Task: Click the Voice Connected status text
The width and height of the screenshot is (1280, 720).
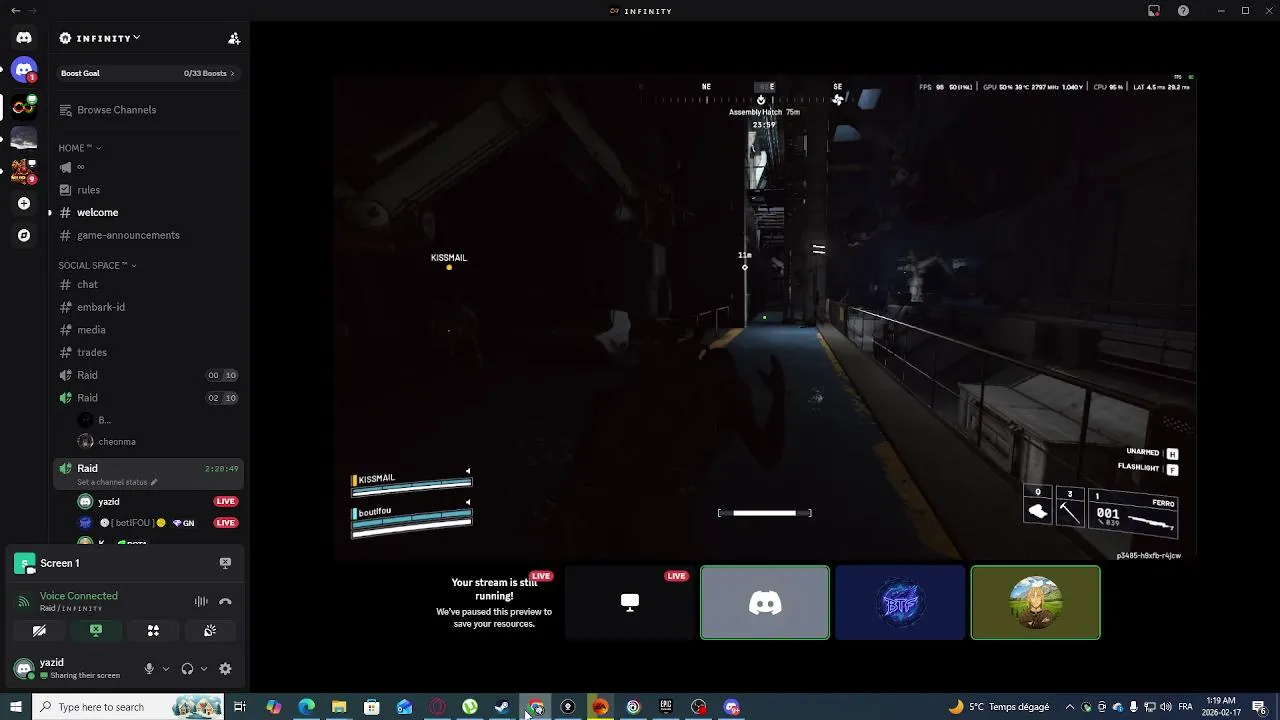Action: pos(79,596)
